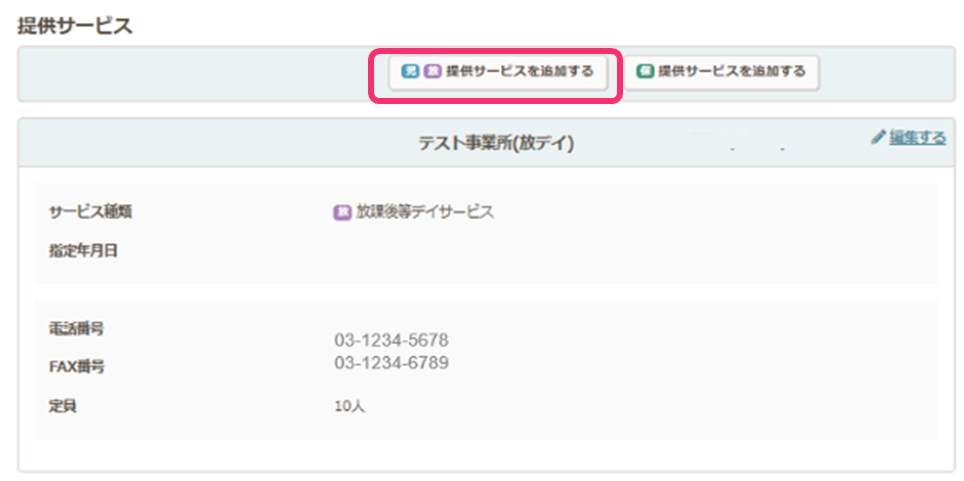Click the 提供サービス section heading
This screenshot has width=964, height=481.
[75, 26]
